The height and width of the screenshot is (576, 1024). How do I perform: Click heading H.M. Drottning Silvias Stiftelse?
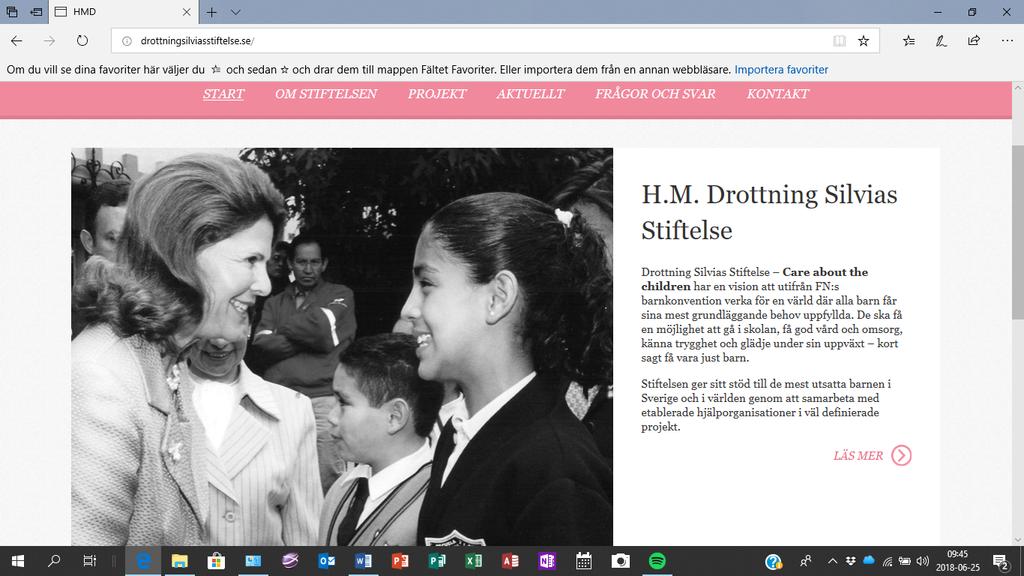(769, 212)
